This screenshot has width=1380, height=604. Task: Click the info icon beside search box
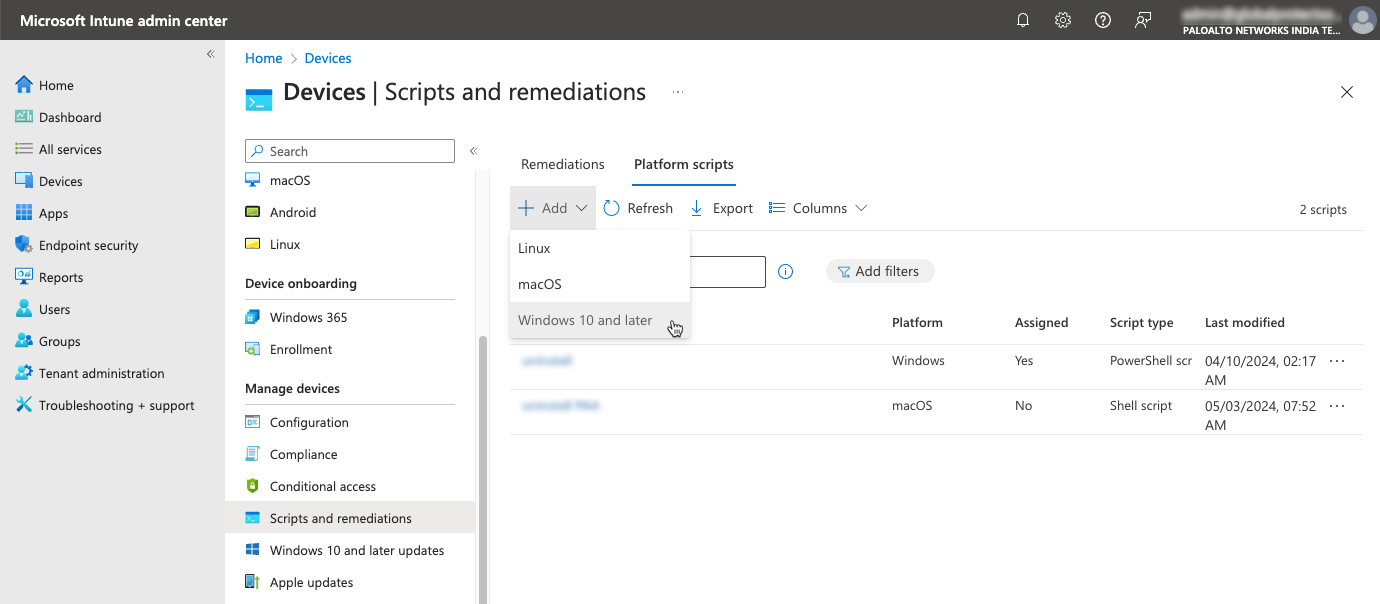(x=785, y=271)
